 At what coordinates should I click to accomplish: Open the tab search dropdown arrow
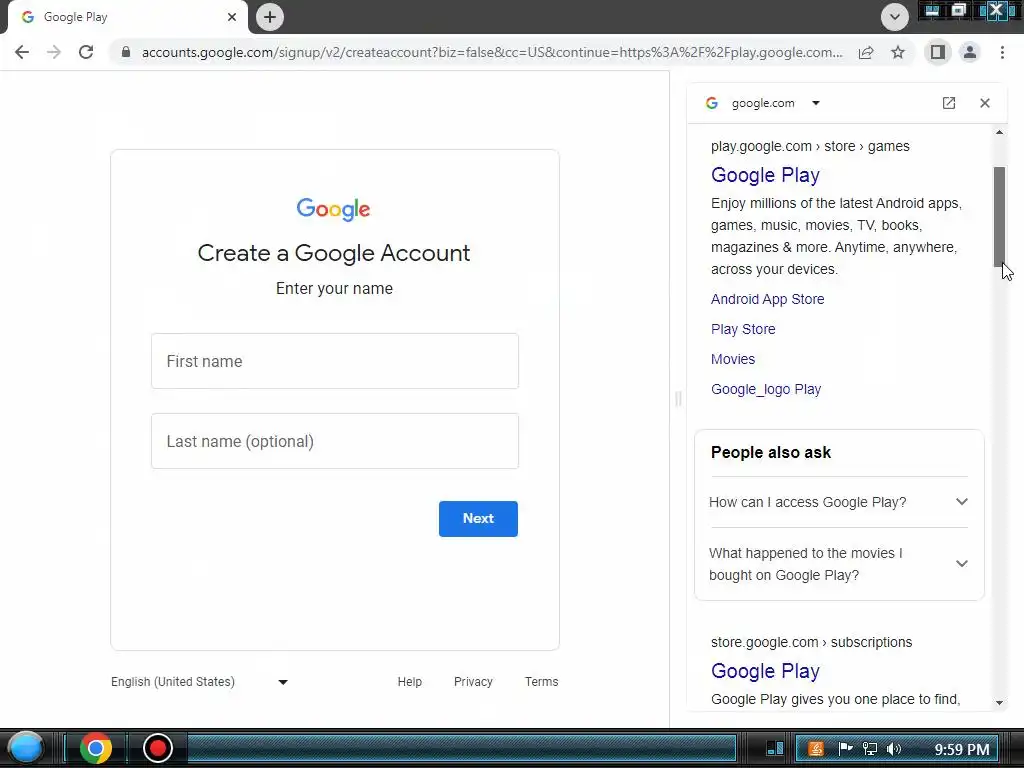coord(895,17)
